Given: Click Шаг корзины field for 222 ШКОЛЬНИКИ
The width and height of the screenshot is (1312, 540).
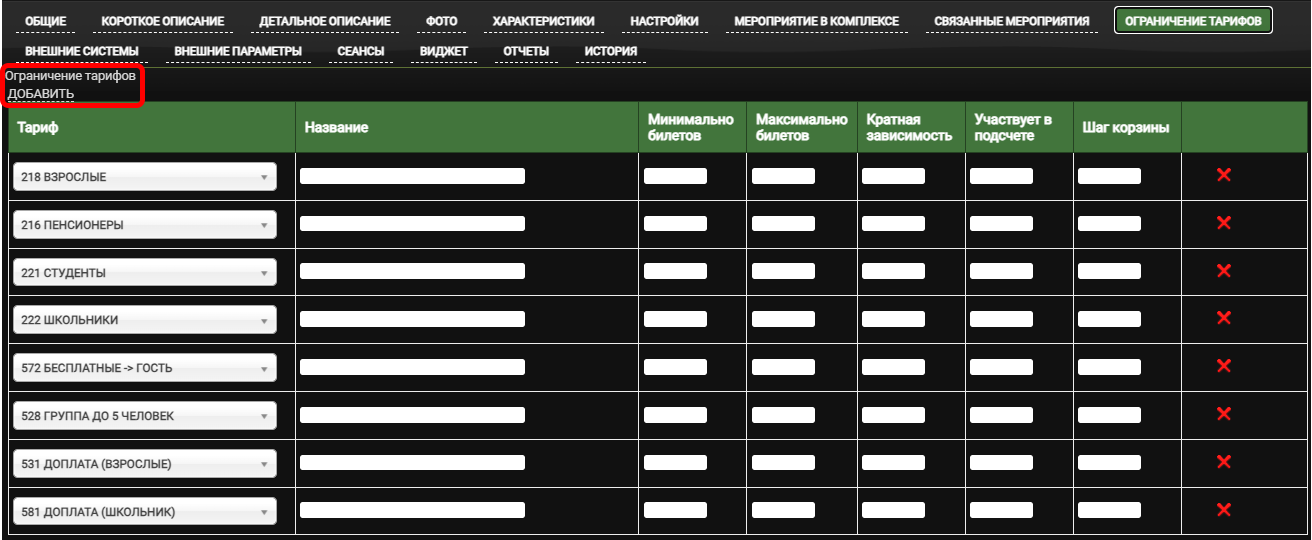Looking at the screenshot, I should (1109, 320).
